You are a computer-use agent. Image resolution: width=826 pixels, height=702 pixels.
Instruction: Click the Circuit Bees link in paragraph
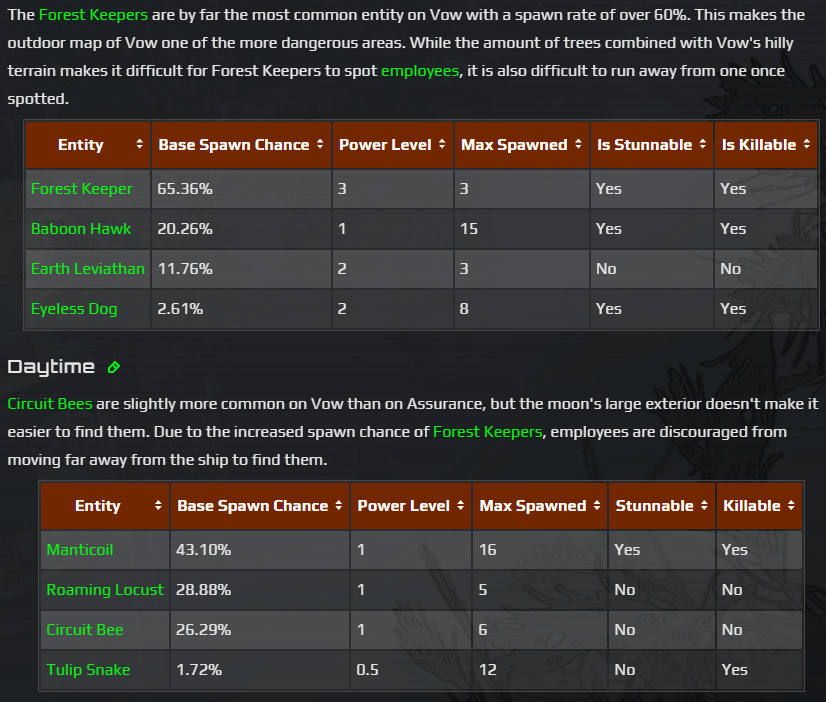tap(50, 404)
